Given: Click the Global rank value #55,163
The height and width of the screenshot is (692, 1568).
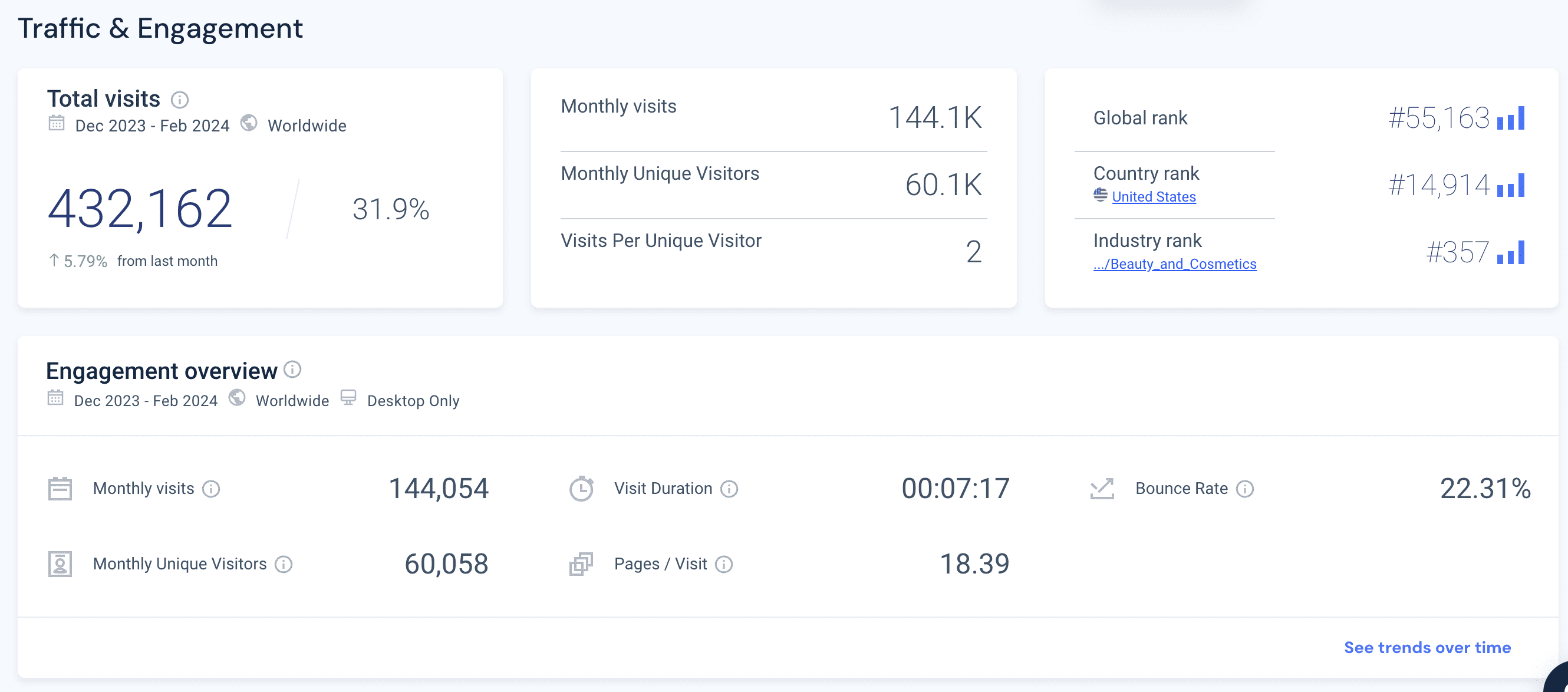Looking at the screenshot, I should pos(1439,118).
